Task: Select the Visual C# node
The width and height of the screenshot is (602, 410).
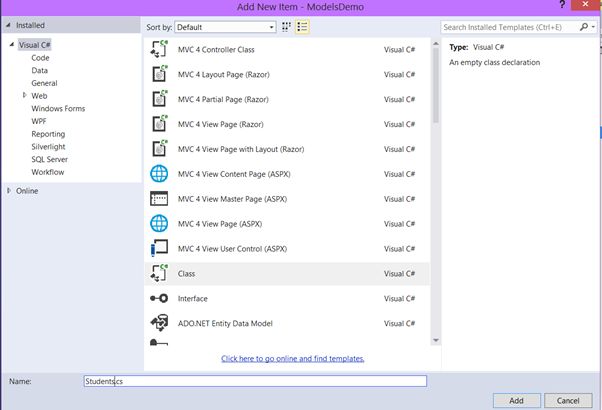Action: (x=35, y=45)
